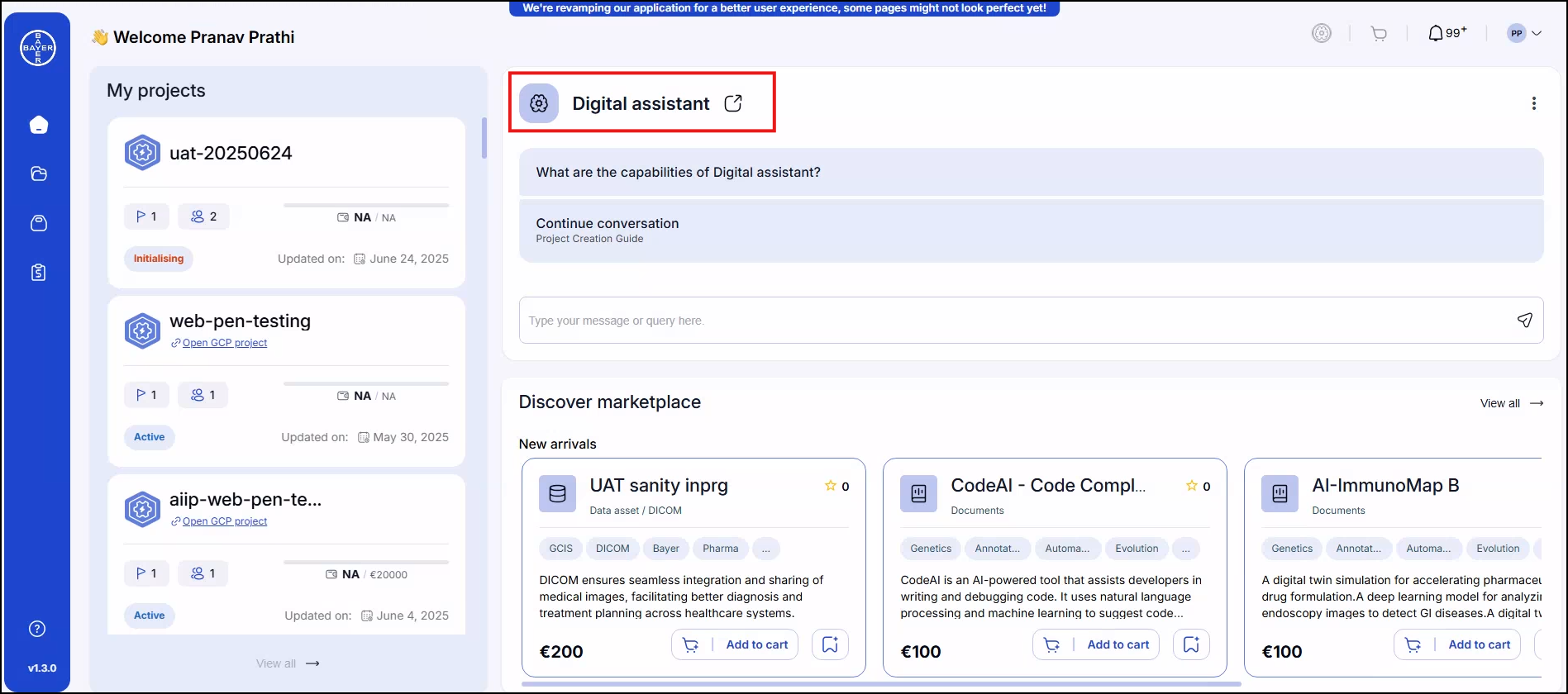Open the folders icon in sidebar

[39, 173]
